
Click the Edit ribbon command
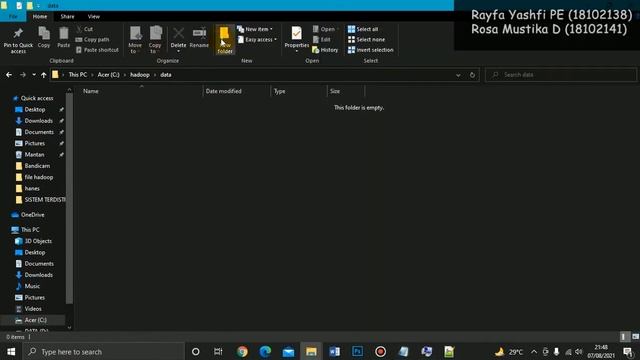[322, 40]
